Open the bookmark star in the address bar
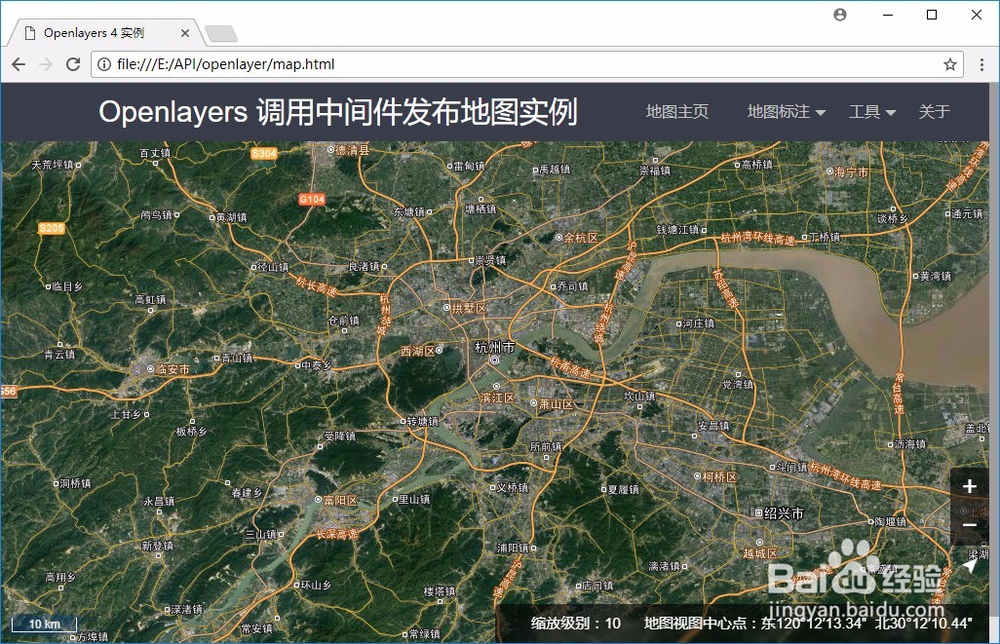This screenshot has height=644, width=1000. click(949, 64)
